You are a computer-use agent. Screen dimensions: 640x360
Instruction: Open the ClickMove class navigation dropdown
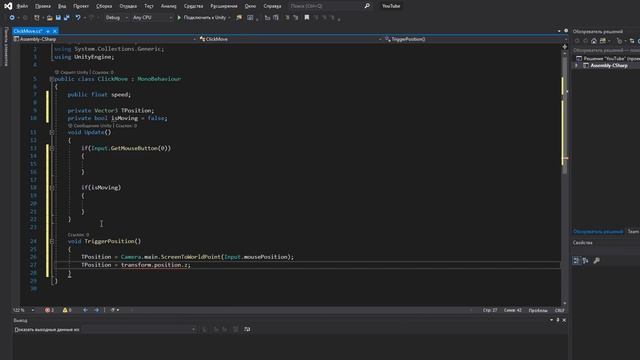pos(290,39)
